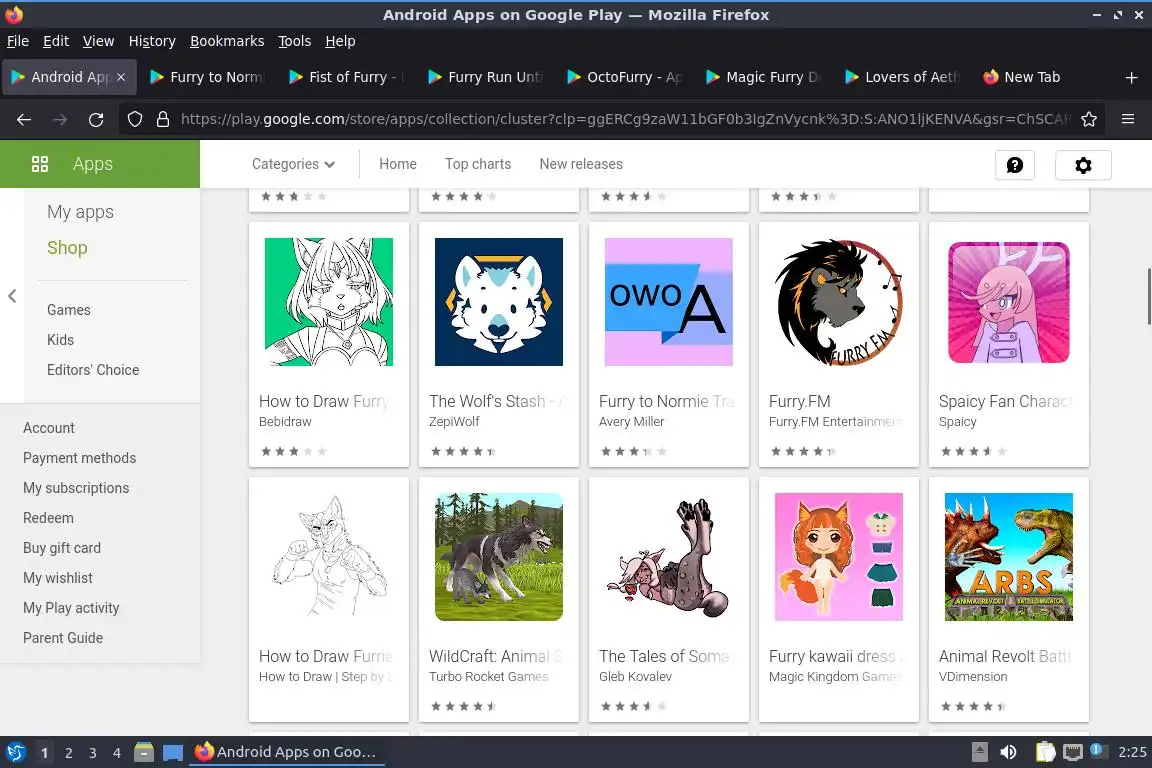Viewport: 1152px width, 768px height.
Task: Open My subscriptions link
Action: tap(76, 488)
